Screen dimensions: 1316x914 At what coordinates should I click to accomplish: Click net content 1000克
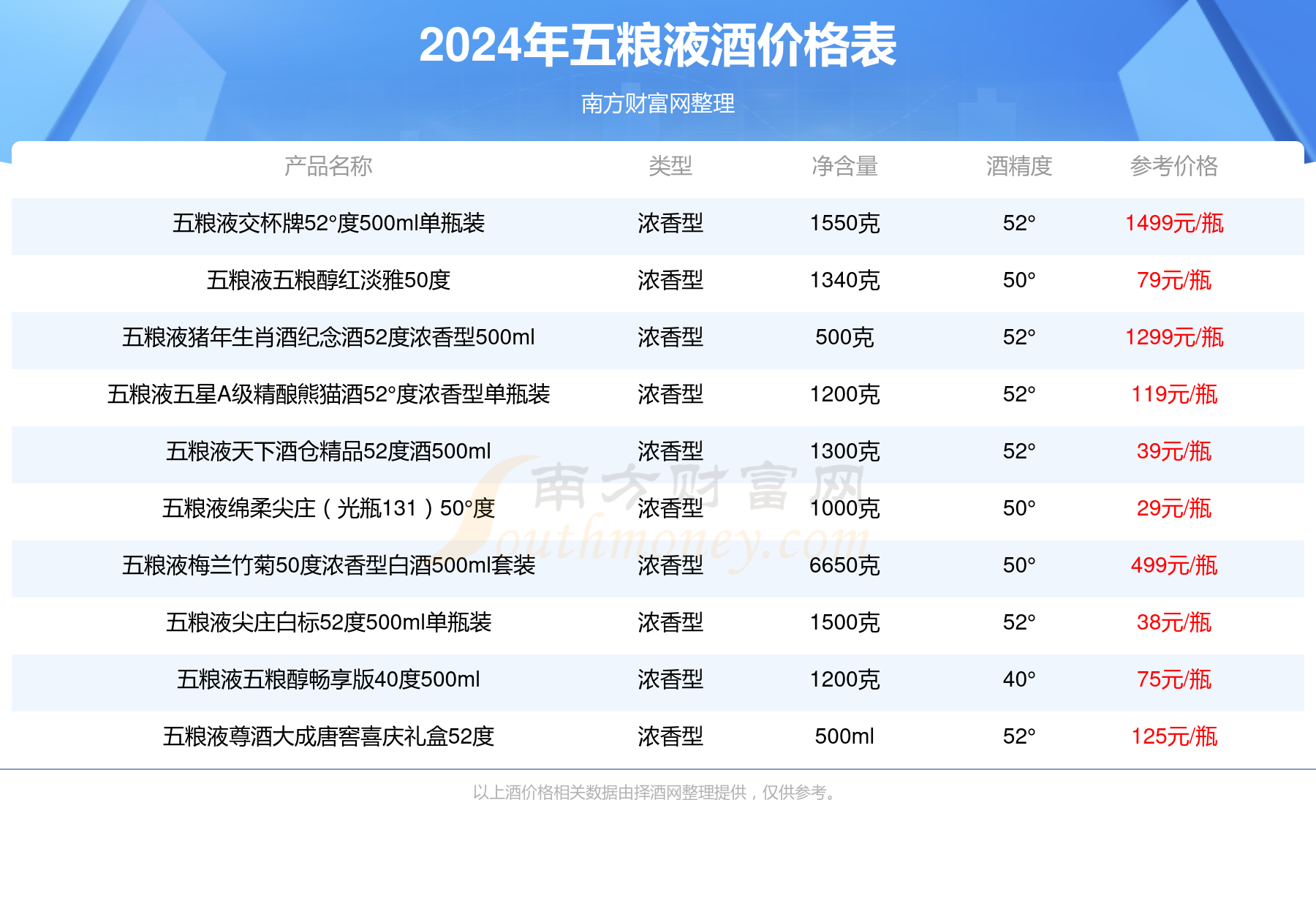click(x=844, y=508)
